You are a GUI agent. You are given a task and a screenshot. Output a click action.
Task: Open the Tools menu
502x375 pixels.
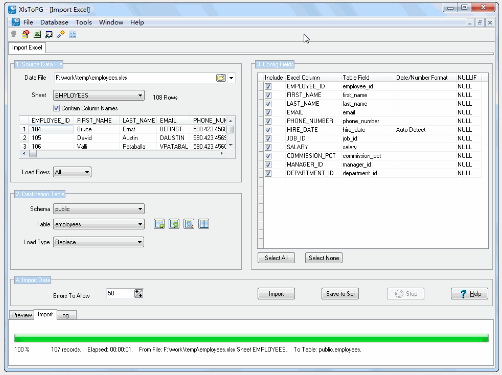coord(84,22)
